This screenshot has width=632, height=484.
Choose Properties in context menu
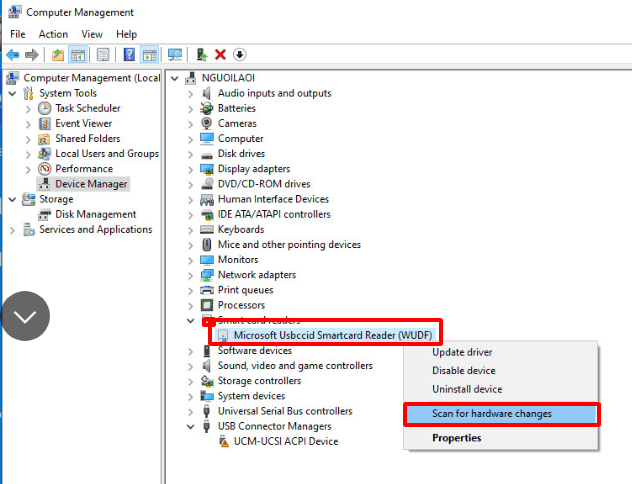[x=457, y=438]
